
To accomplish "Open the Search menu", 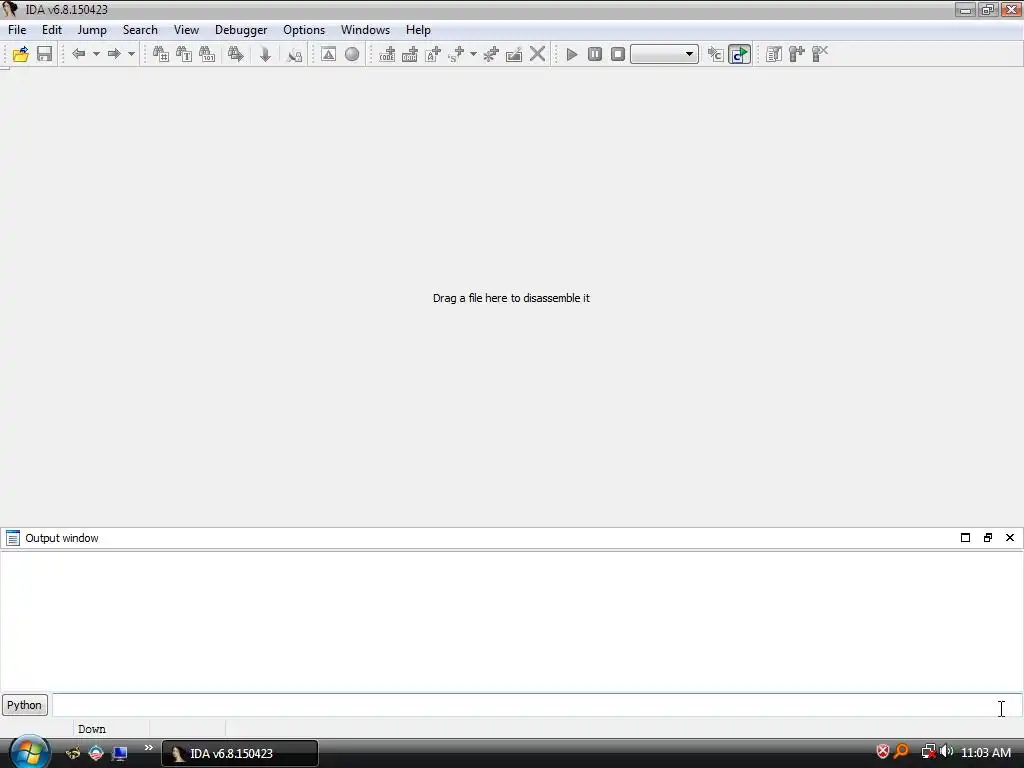I will point(140,30).
